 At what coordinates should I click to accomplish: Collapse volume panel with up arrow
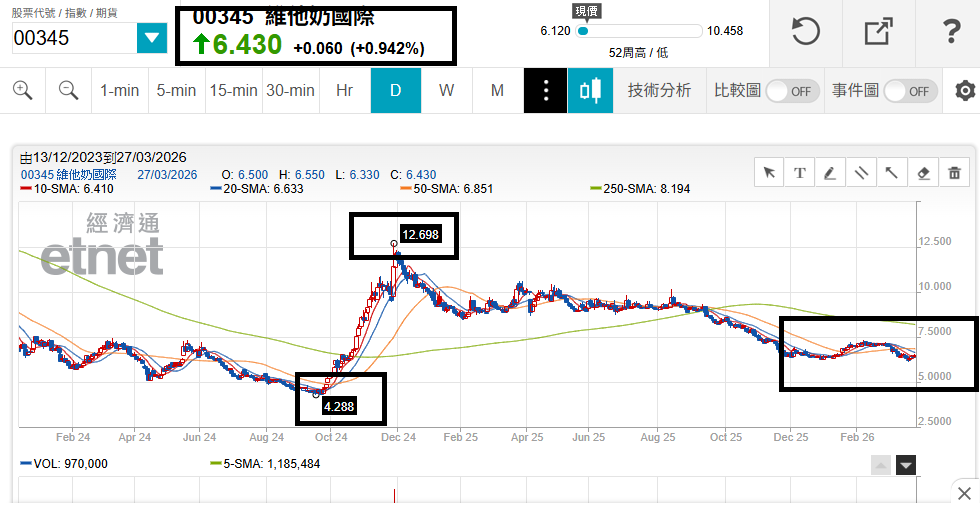881,465
